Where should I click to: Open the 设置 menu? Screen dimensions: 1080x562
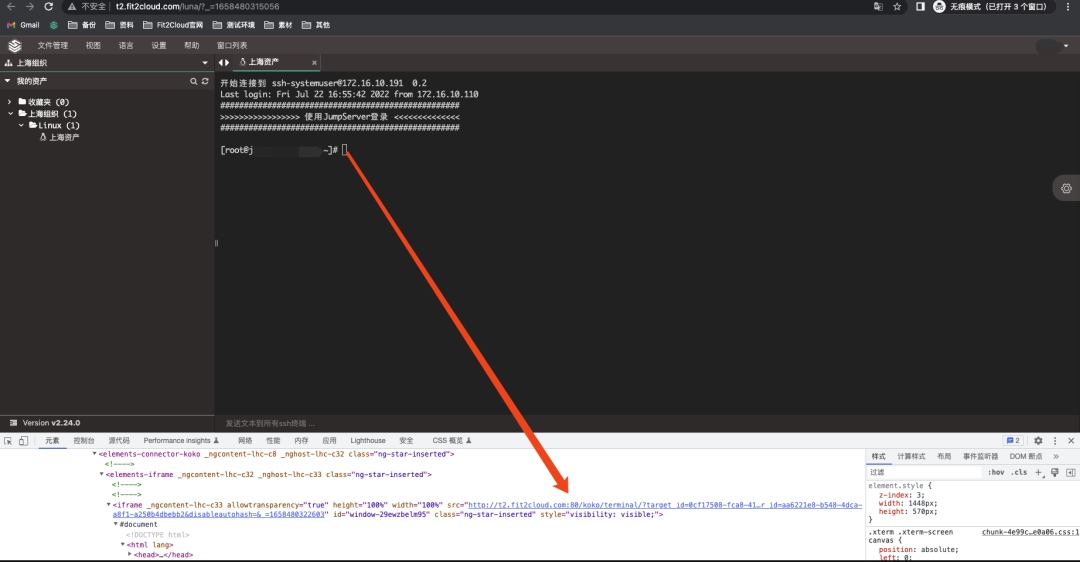point(159,45)
